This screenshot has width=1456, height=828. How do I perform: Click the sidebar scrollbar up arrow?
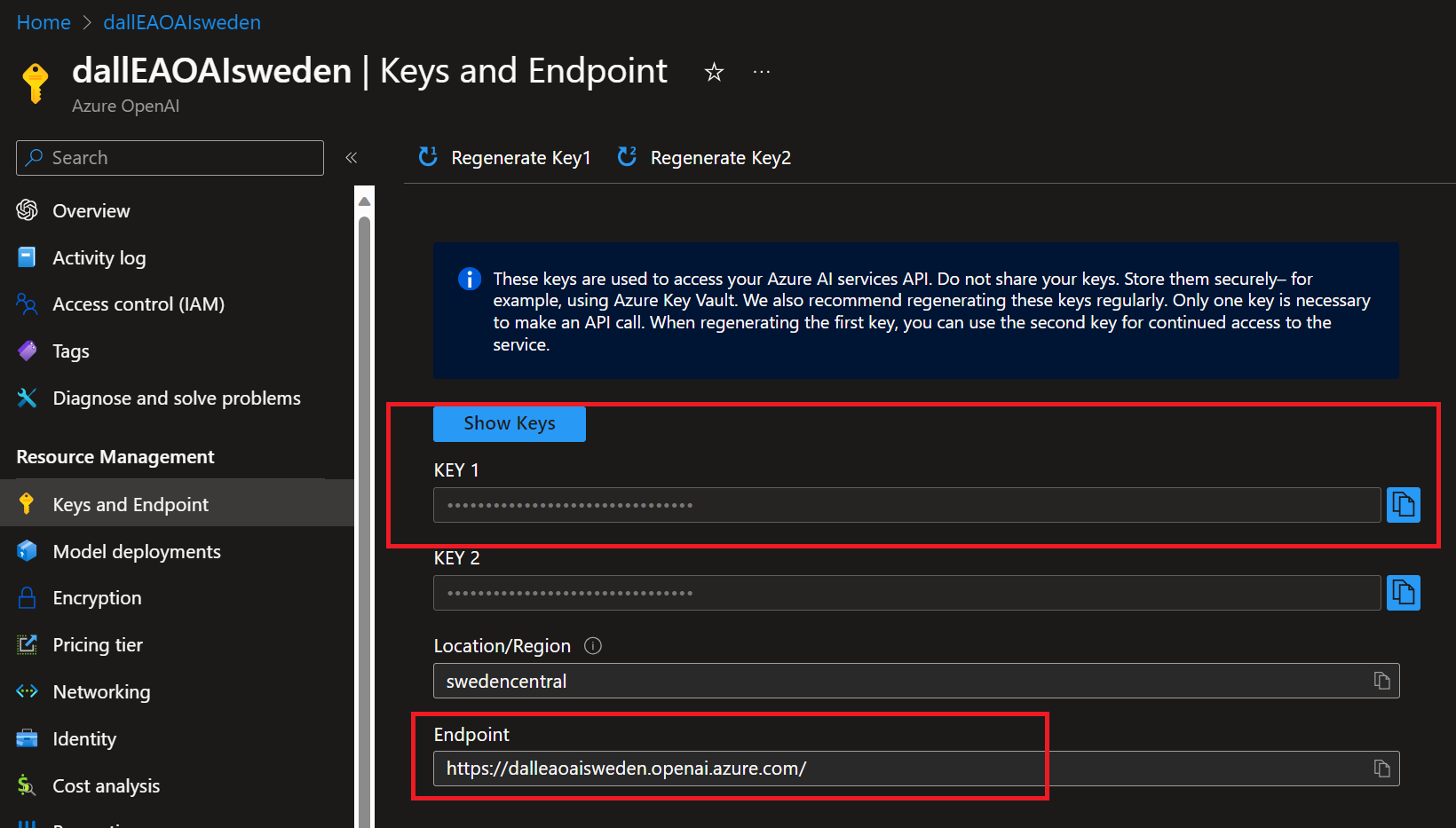click(x=364, y=201)
